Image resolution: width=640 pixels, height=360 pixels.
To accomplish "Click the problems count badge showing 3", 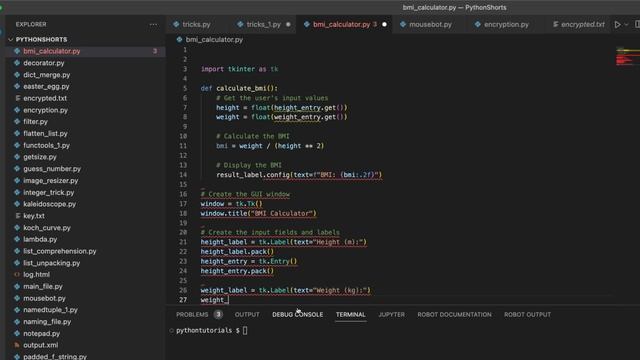I will pyautogui.click(x=218, y=315).
